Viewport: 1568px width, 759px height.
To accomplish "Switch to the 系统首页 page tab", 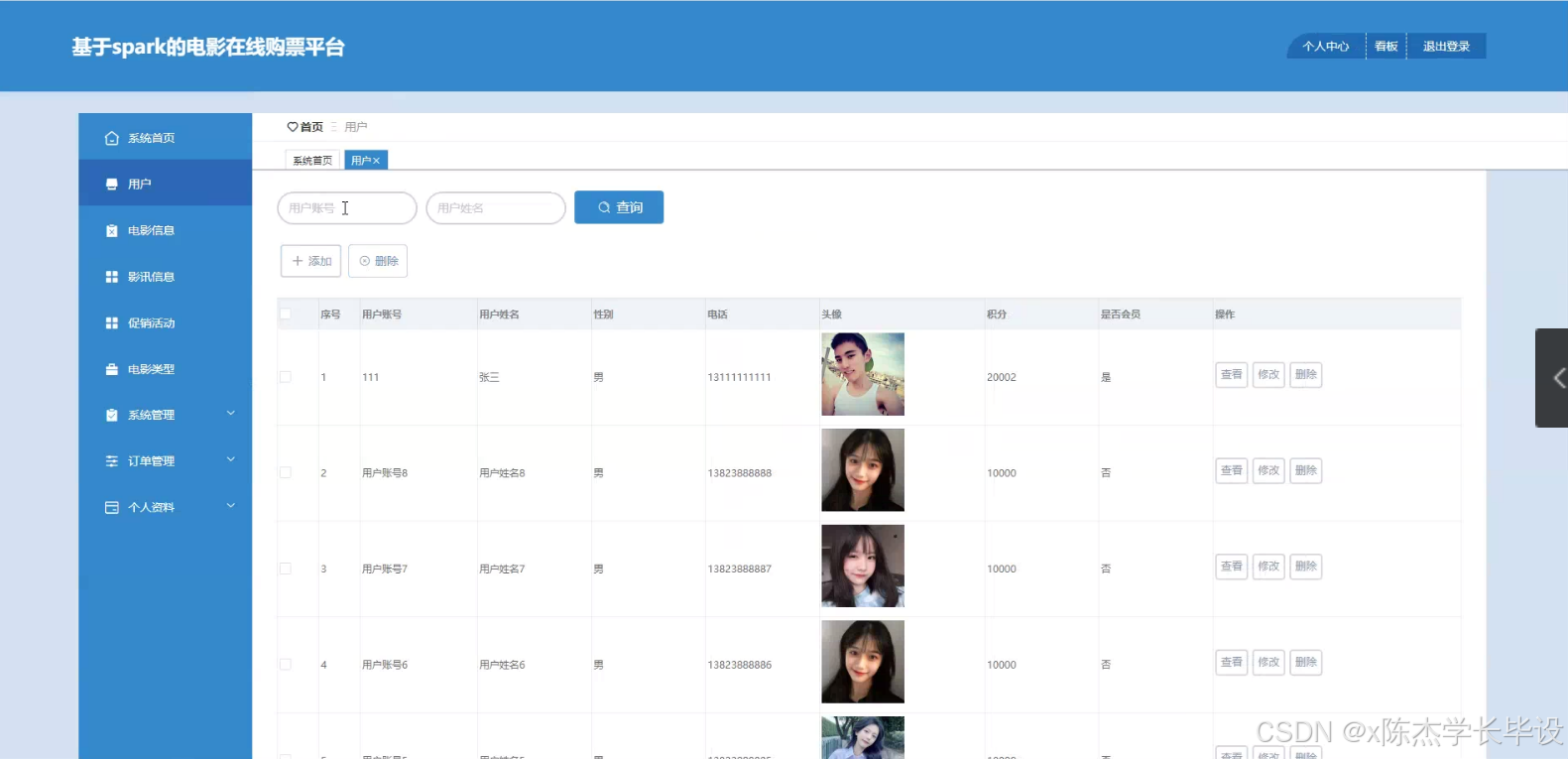I will point(312,161).
